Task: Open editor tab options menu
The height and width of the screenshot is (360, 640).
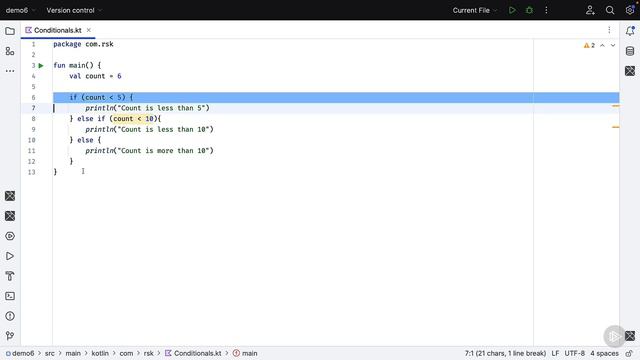Action: coord(609,30)
